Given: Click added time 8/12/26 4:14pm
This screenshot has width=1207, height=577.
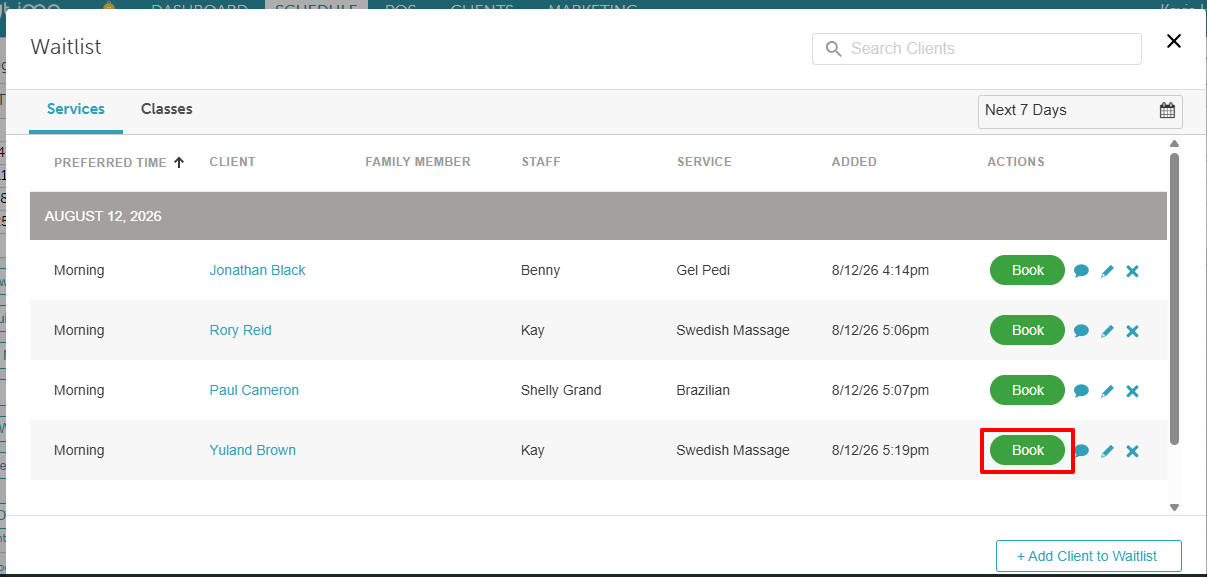Looking at the screenshot, I should click(x=880, y=270).
